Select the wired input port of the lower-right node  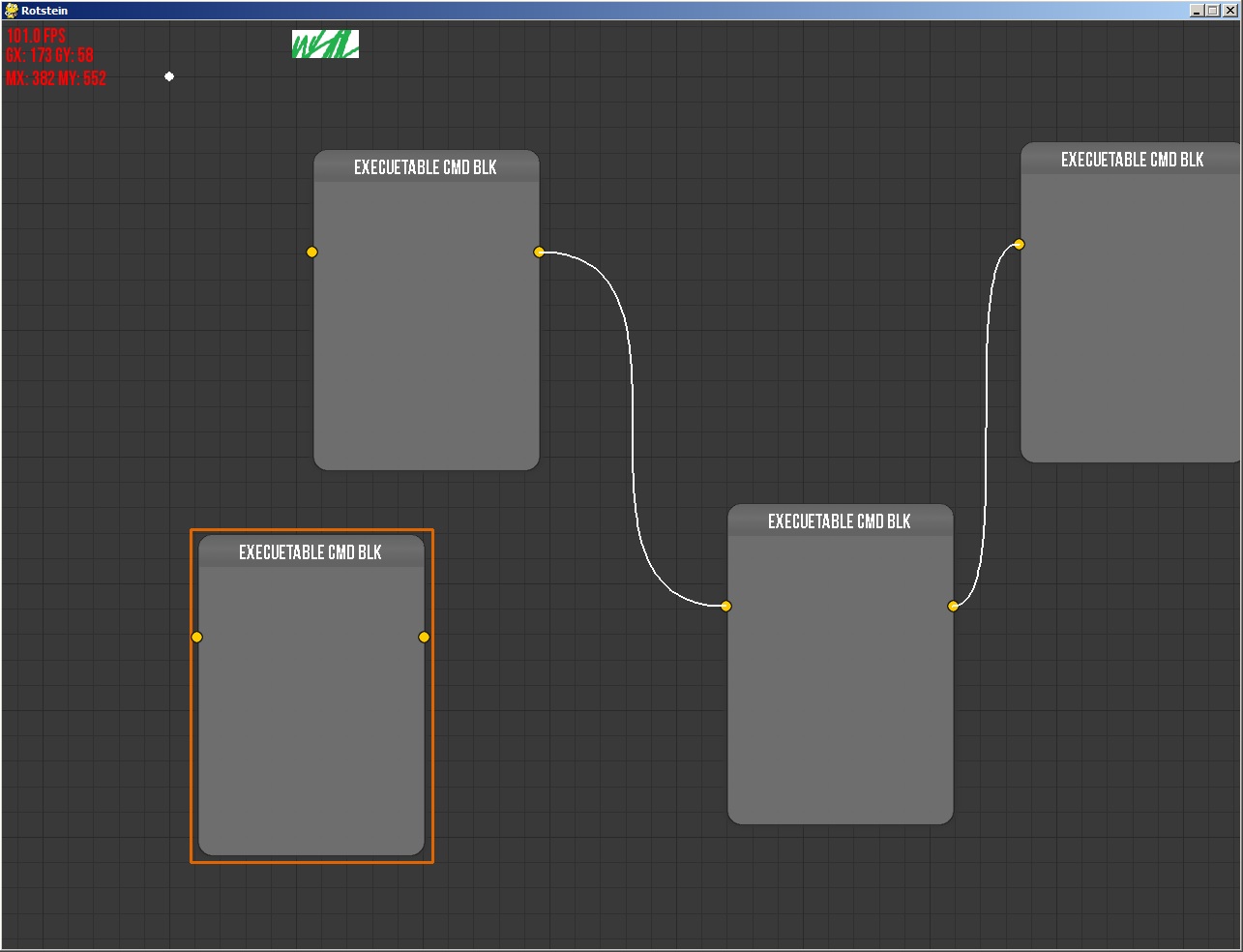click(x=725, y=606)
